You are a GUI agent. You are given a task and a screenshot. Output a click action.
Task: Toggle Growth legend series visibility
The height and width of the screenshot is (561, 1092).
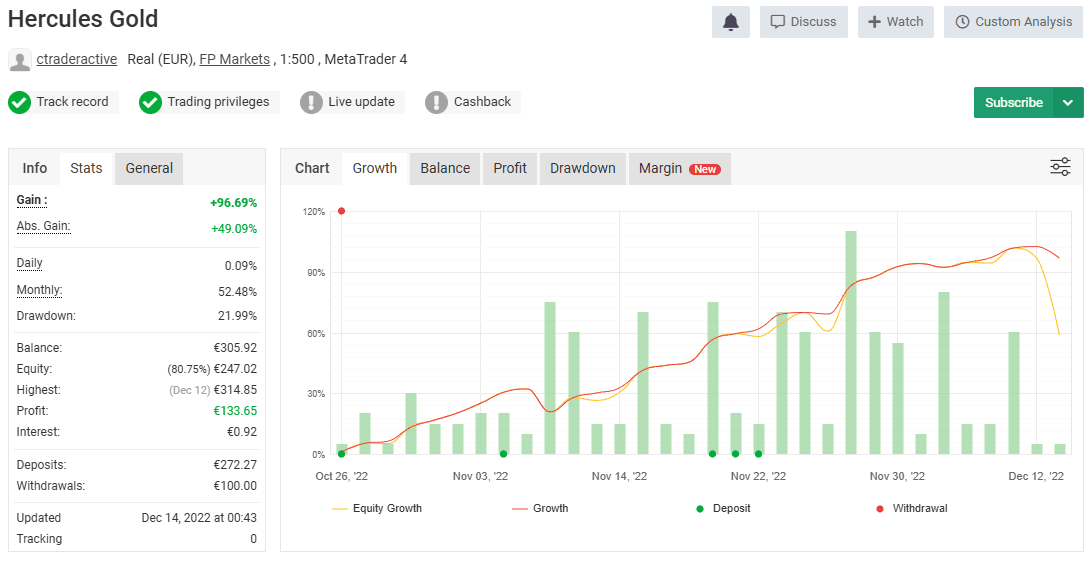click(540, 508)
